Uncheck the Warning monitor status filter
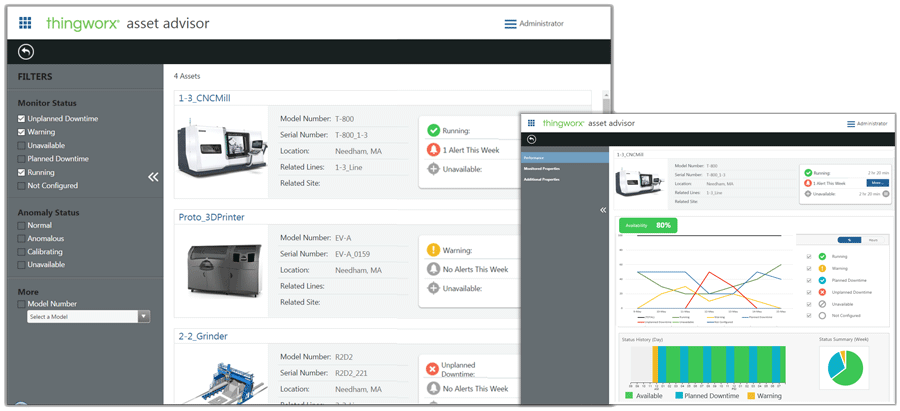 click(x=21, y=132)
